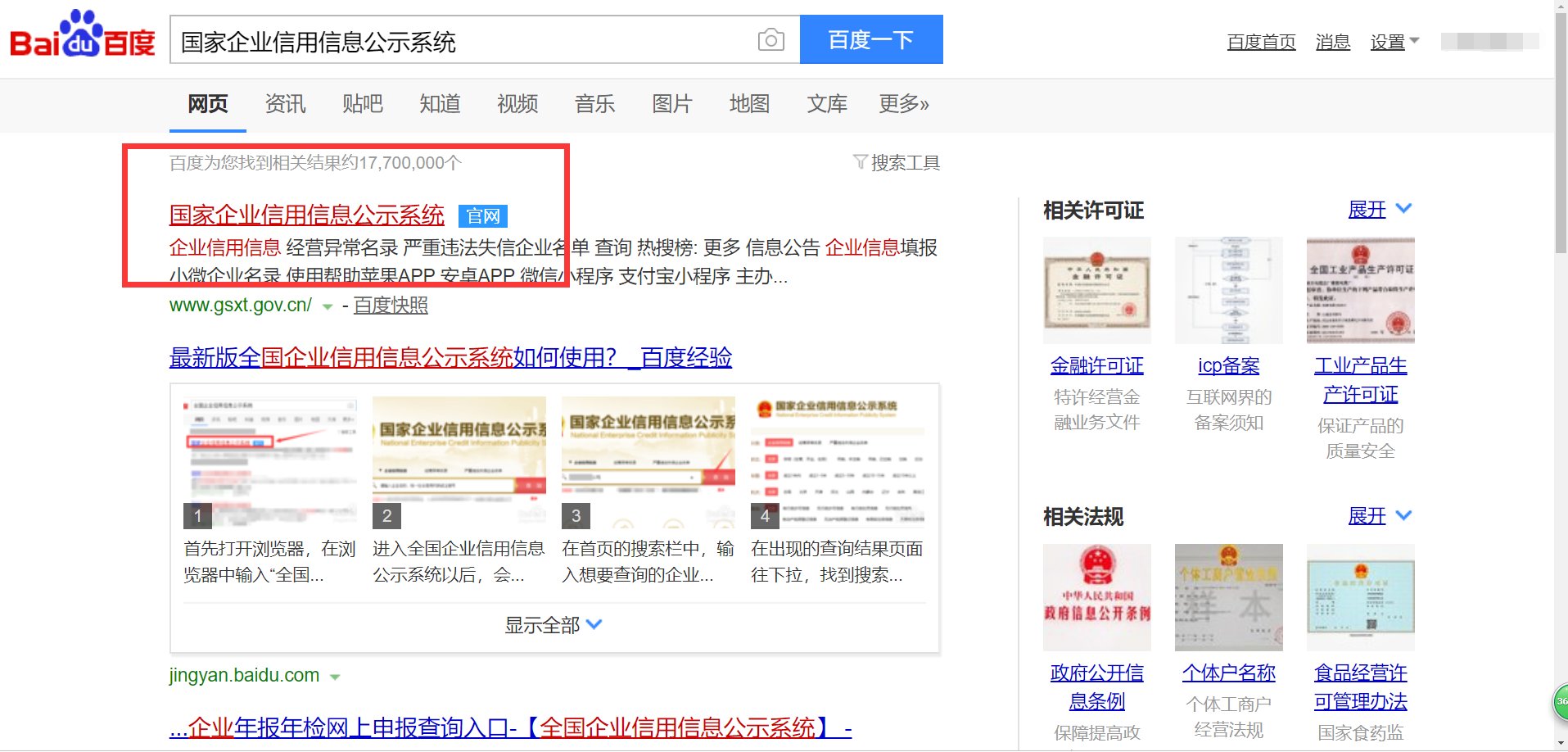Switch to the 视频 tab
The height and width of the screenshot is (752, 1568).
click(516, 104)
